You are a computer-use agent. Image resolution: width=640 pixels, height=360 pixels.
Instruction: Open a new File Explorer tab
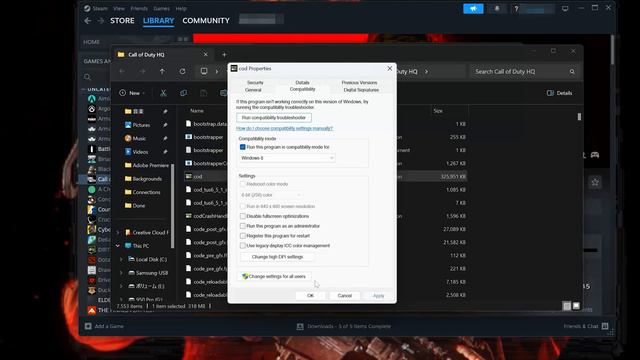[x=224, y=54]
